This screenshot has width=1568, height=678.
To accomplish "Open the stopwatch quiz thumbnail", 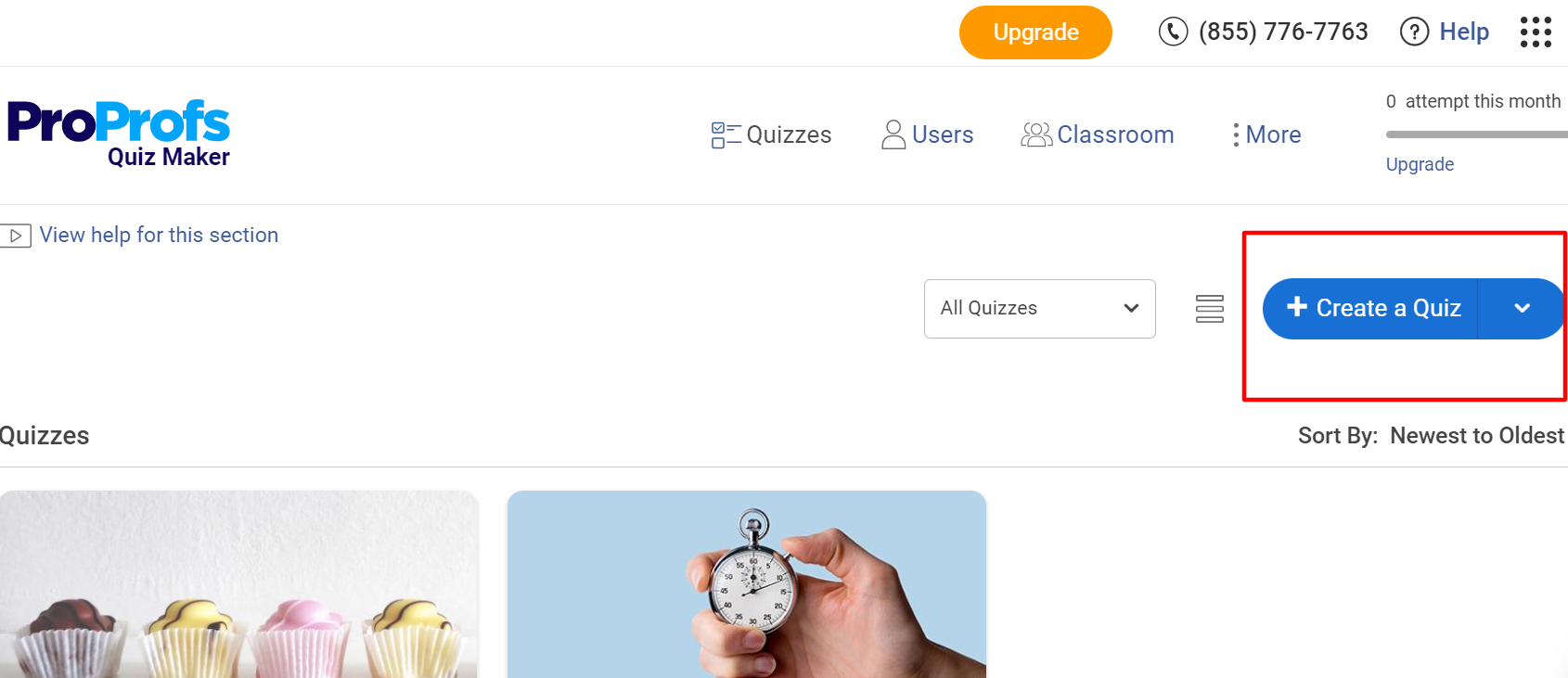I will click(x=747, y=584).
